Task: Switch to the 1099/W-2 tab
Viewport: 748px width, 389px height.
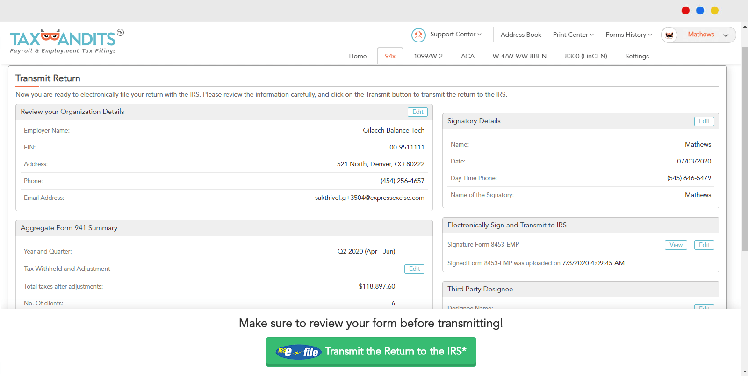Action: coord(428,56)
